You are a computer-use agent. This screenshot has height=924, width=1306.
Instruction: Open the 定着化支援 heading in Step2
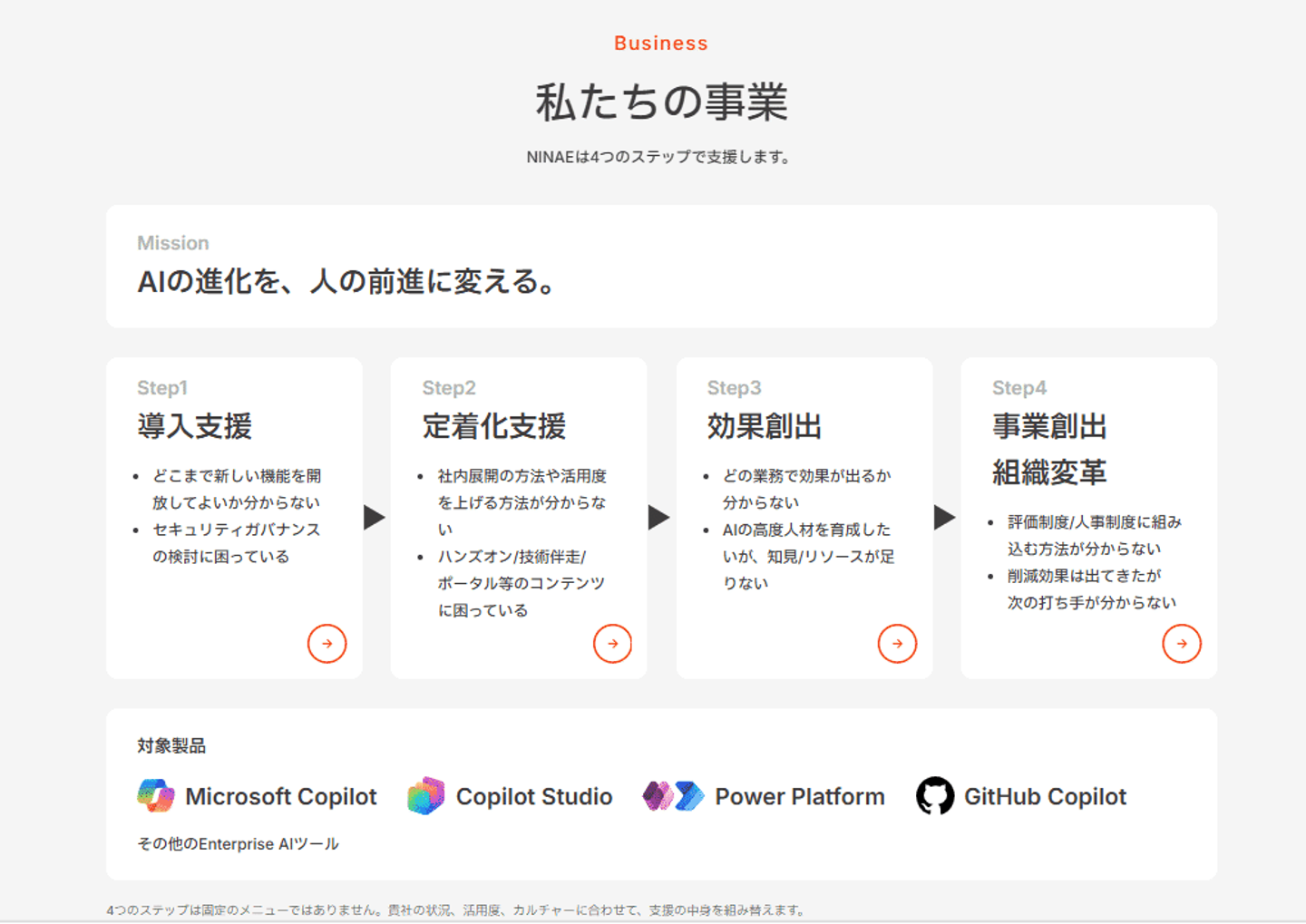(493, 426)
